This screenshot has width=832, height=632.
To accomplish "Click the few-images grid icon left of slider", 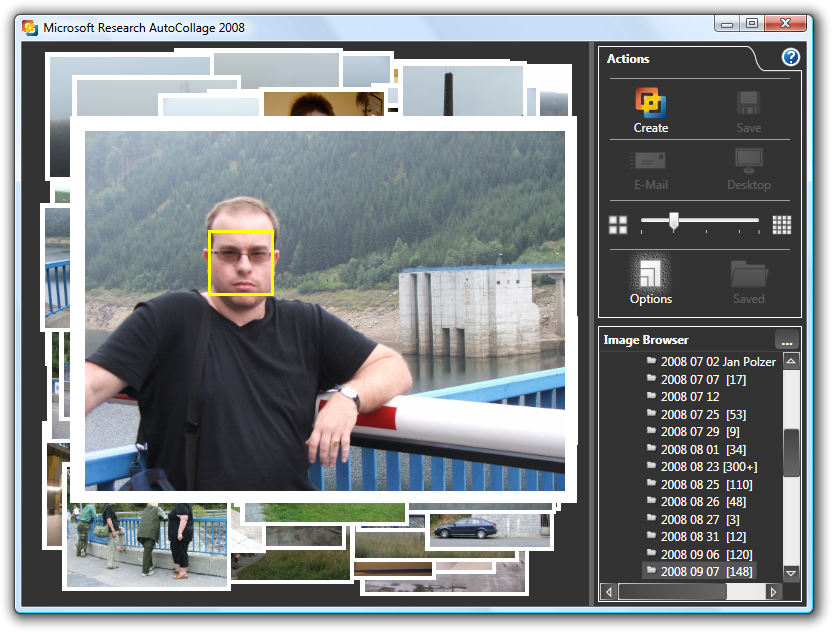I will (x=618, y=225).
